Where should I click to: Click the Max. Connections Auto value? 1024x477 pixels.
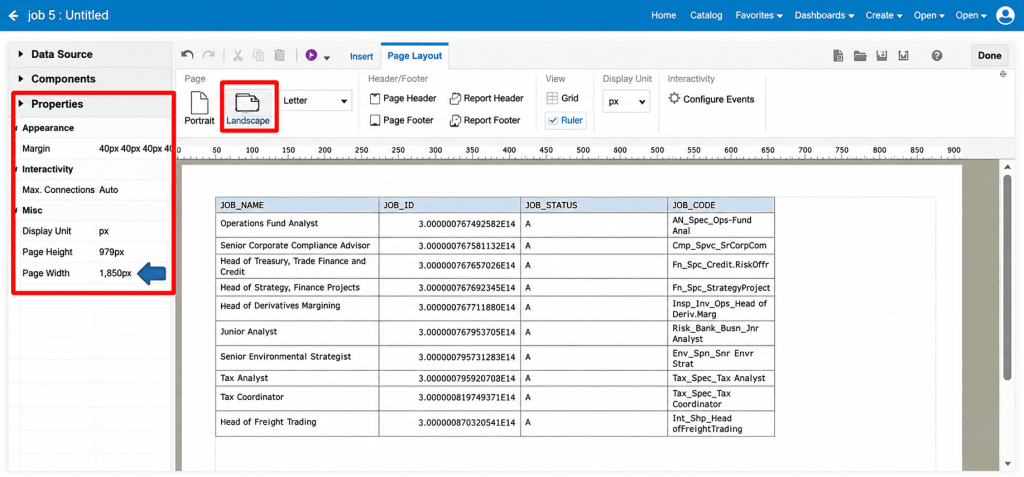click(134, 190)
